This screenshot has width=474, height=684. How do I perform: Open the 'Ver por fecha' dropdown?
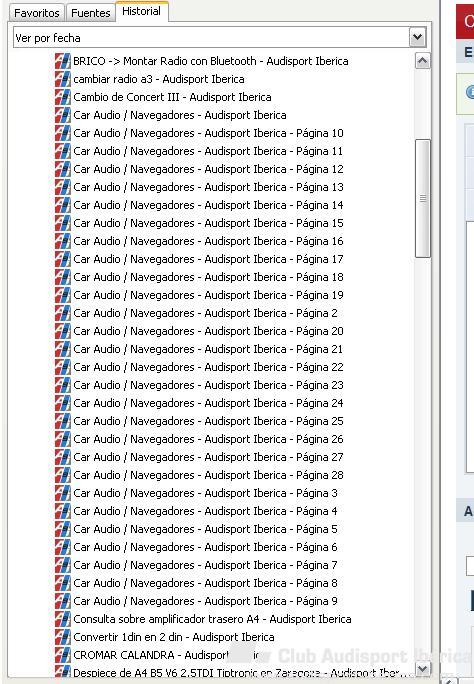click(417, 38)
